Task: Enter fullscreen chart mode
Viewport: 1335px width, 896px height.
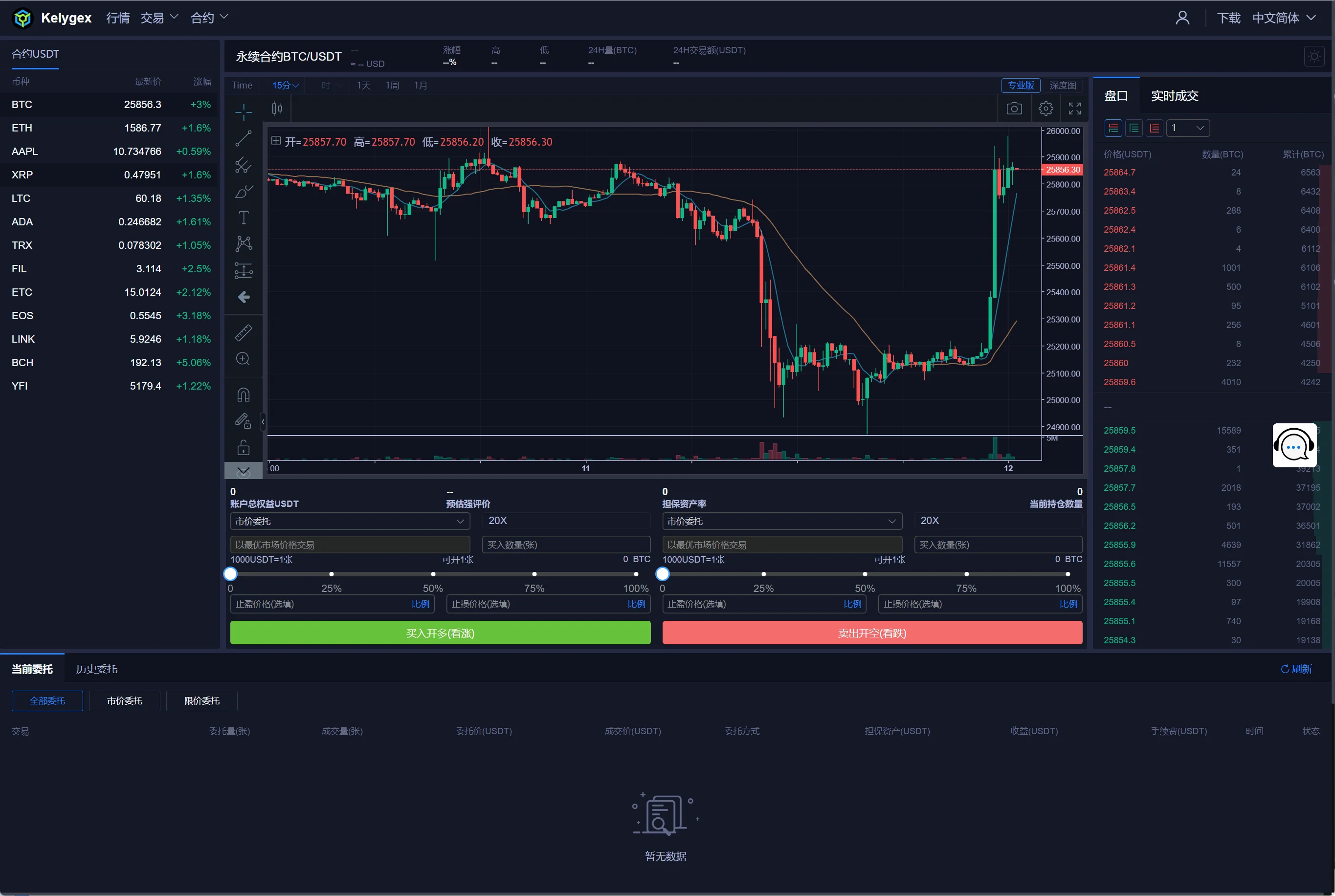Action: click(1074, 109)
